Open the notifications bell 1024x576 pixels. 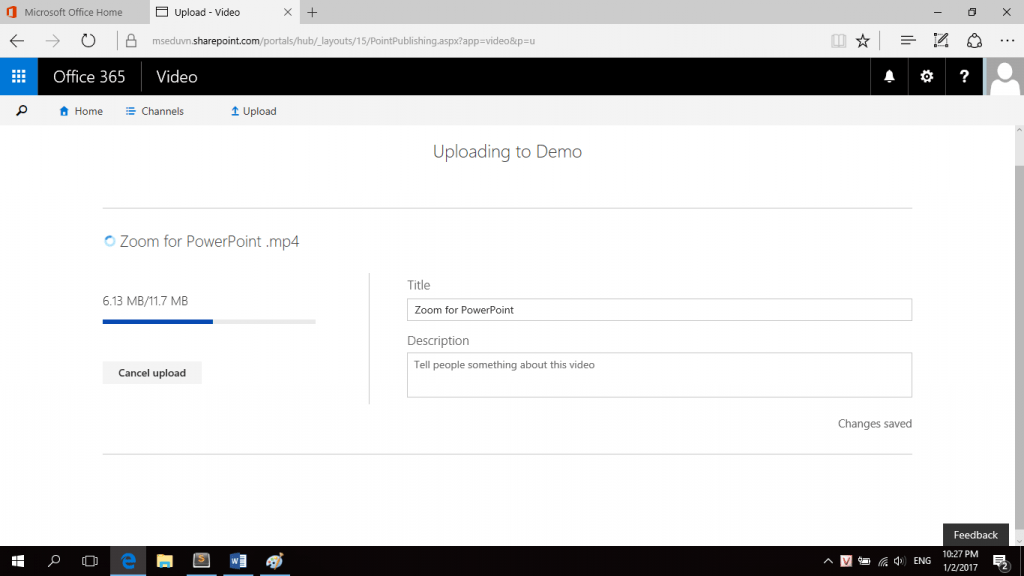click(x=889, y=76)
